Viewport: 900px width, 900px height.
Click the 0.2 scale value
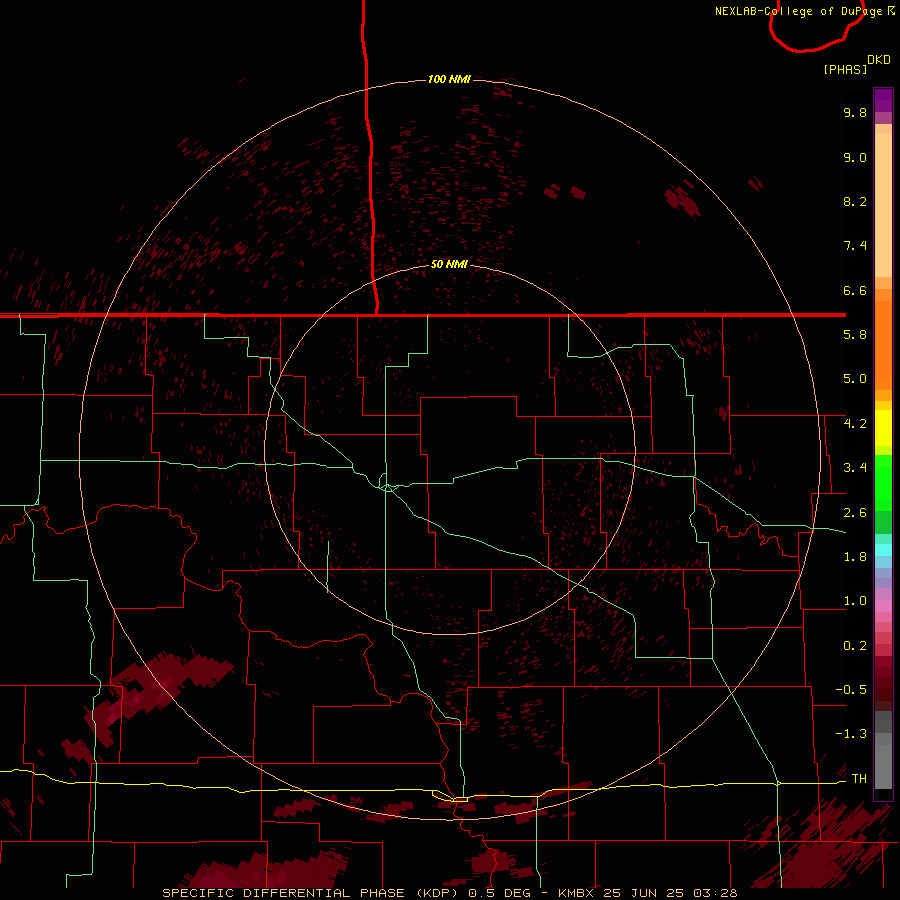click(x=855, y=646)
